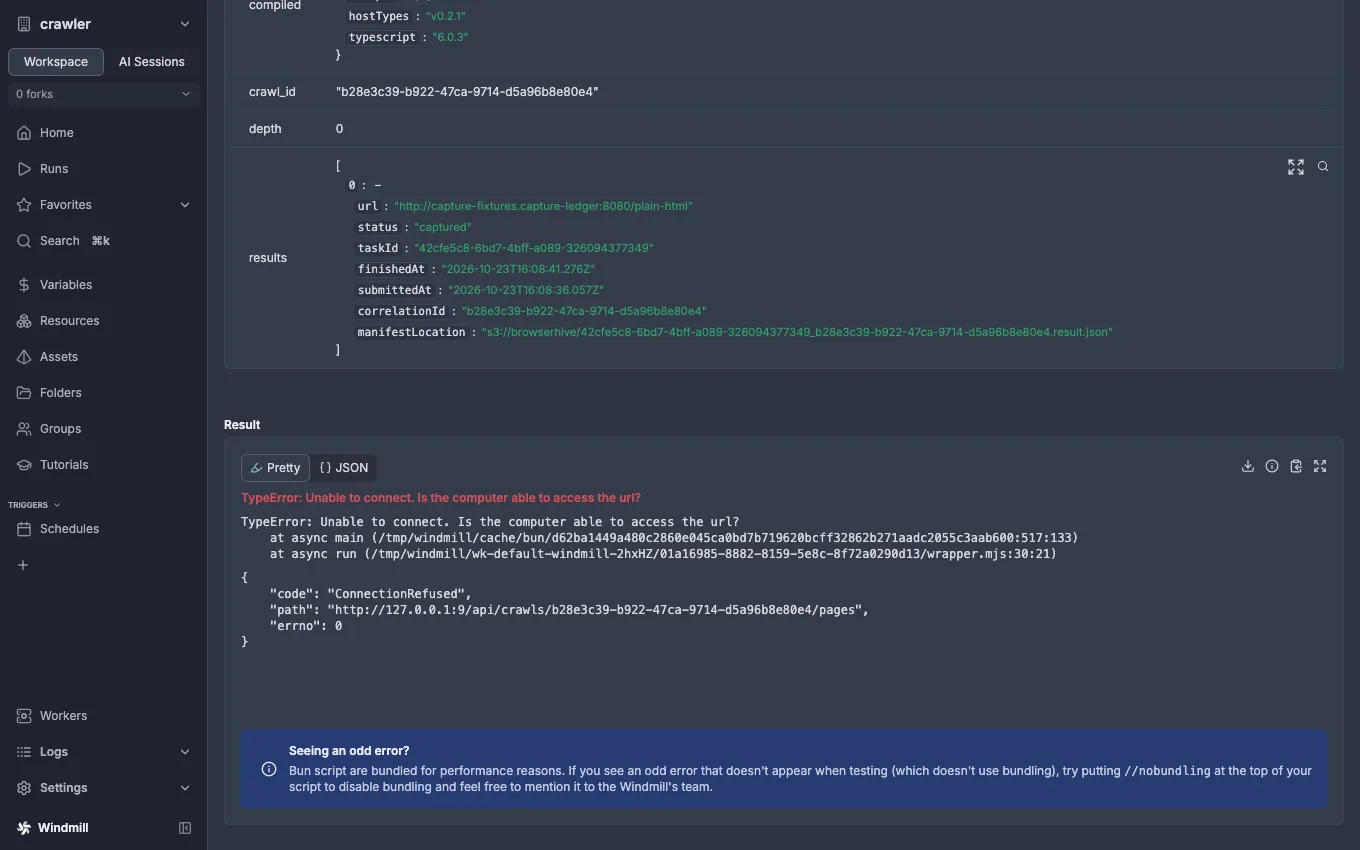Image resolution: width=1360 pixels, height=850 pixels.
Task: Open the crawler workspace switcher chevron
Action: click(x=185, y=24)
